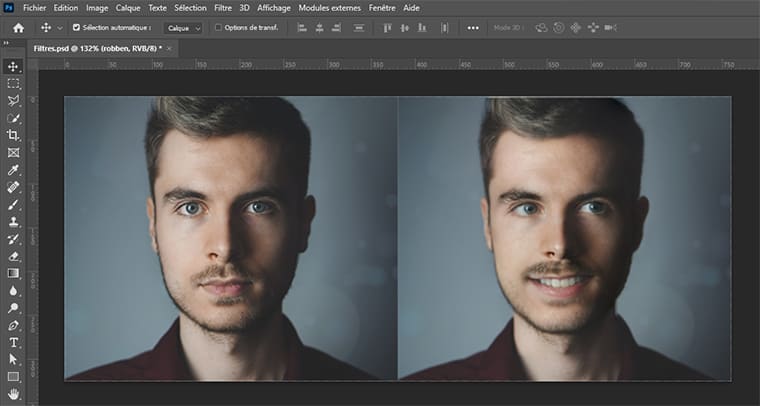Image resolution: width=760 pixels, height=406 pixels.
Task: Open the 3D menu
Action: point(244,8)
